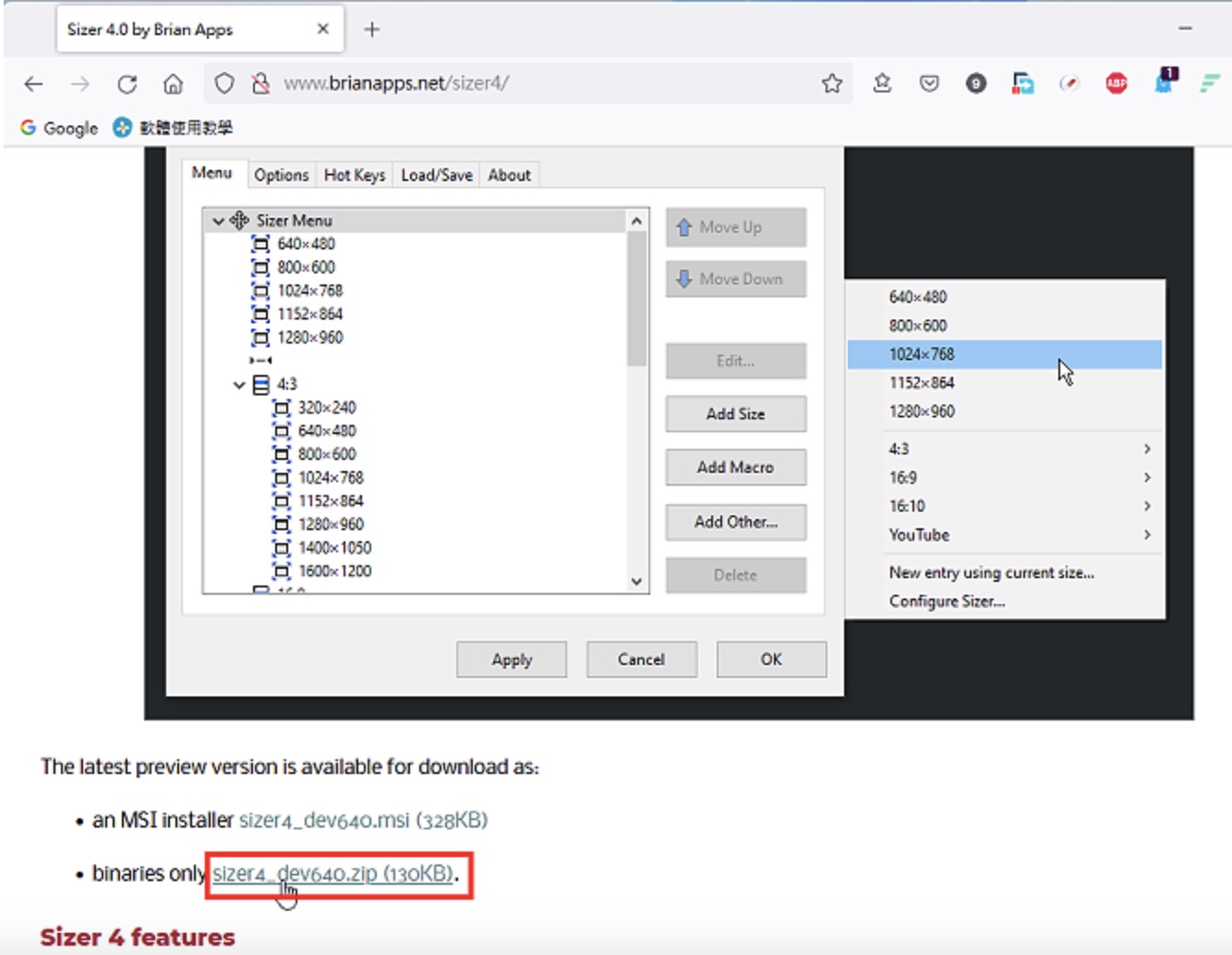Expand the 16:9 submenu arrow
Viewport: 1232px width, 955px height.
(1147, 477)
